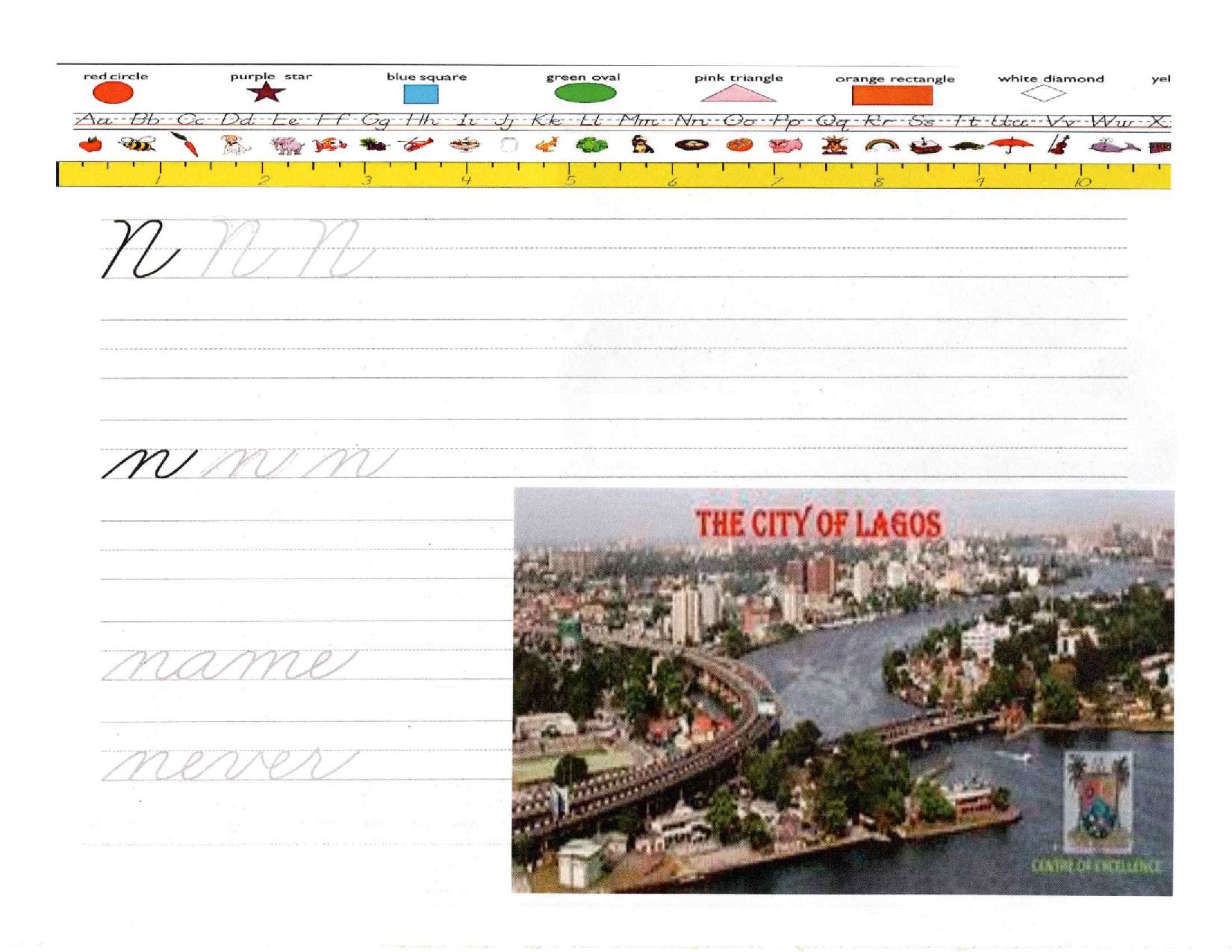Viewport: 1232px width, 952px height.
Task: Click the number 1 on ruler
Action: (x=158, y=180)
